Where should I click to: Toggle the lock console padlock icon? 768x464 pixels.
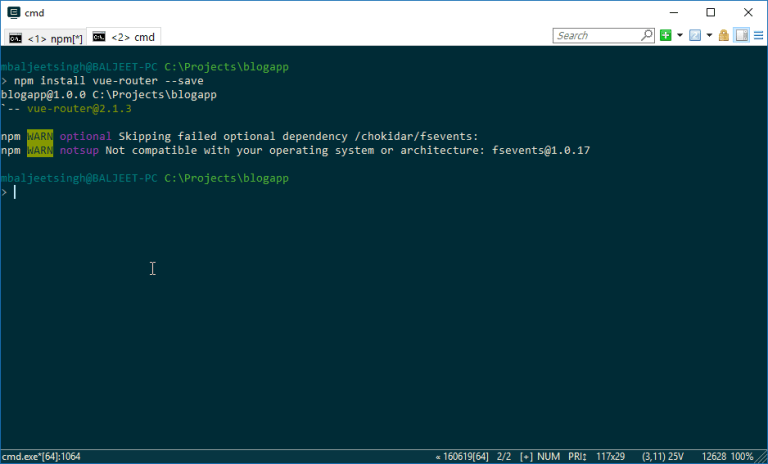(724, 35)
